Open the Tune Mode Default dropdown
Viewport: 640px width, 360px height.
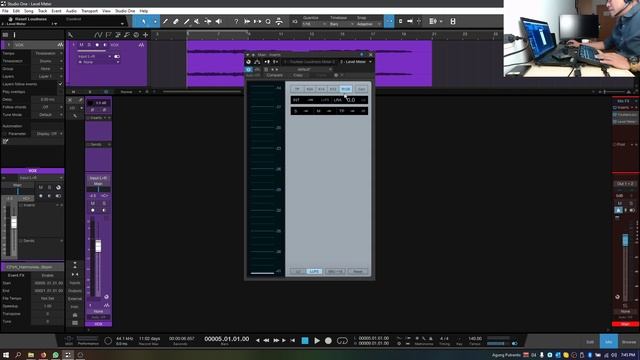(x=48, y=115)
